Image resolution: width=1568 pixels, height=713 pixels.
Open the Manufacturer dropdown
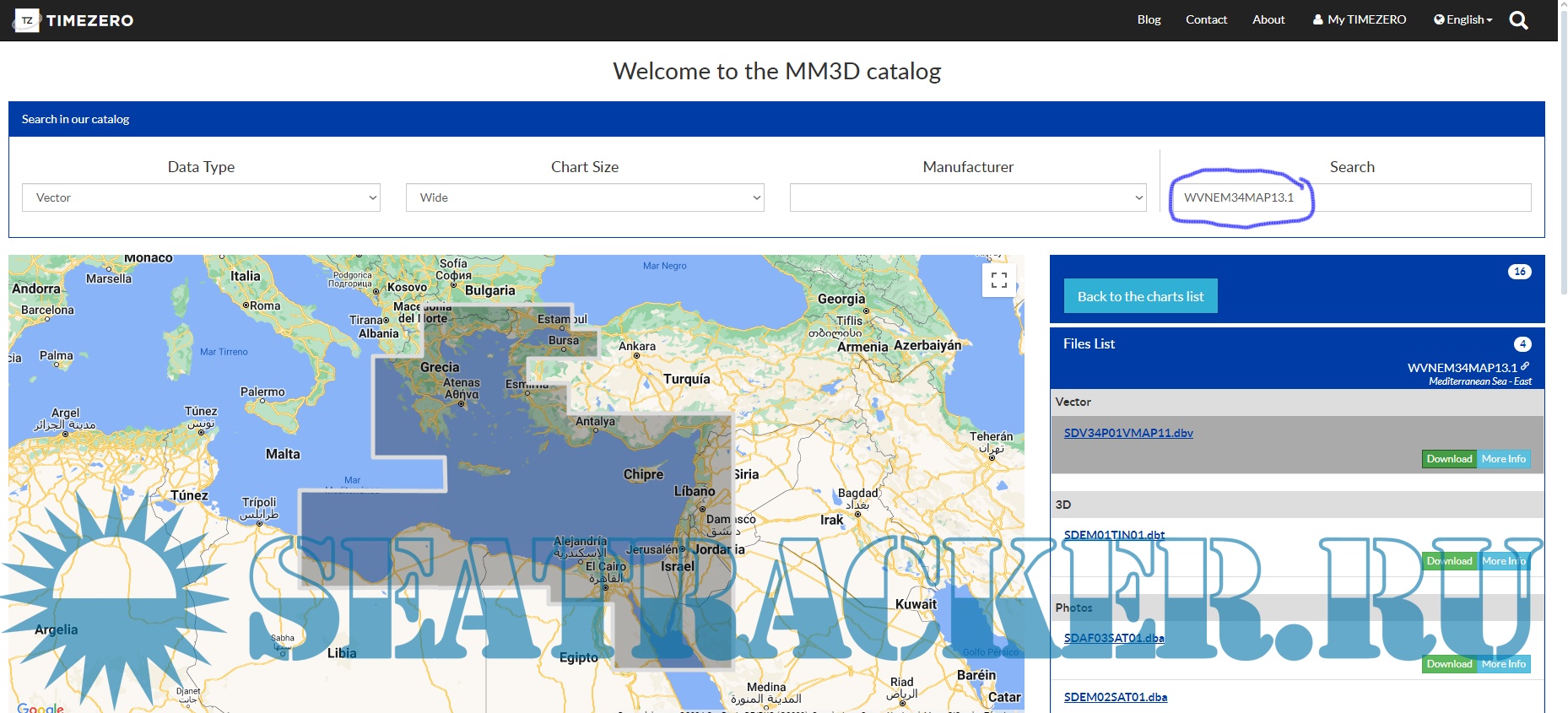click(x=967, y=197)
